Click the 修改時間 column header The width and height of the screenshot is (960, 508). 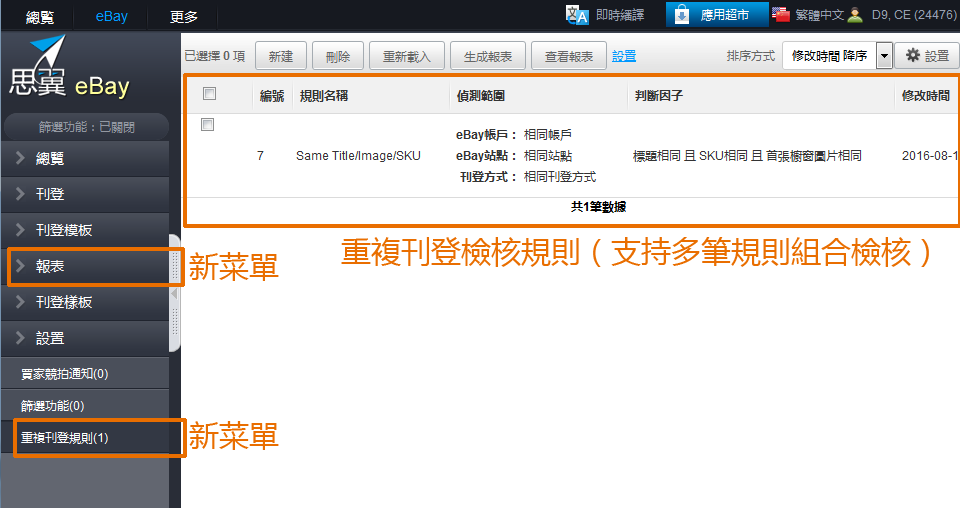click(926, 95)
